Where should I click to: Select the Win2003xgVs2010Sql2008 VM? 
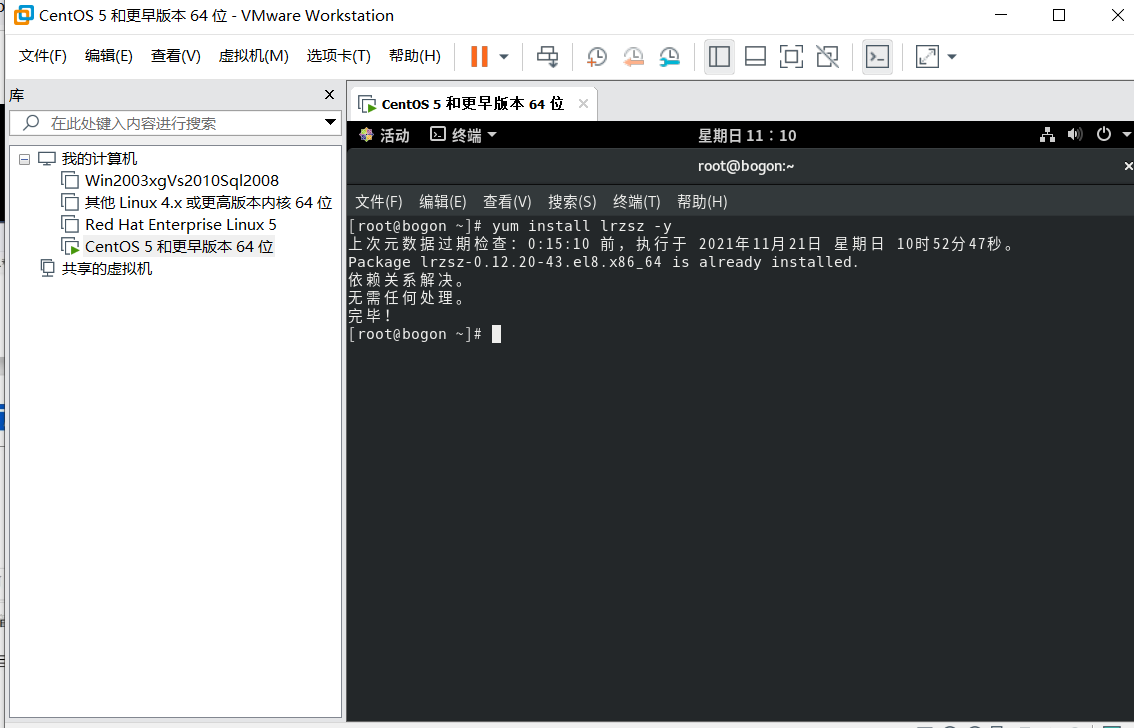182,181
